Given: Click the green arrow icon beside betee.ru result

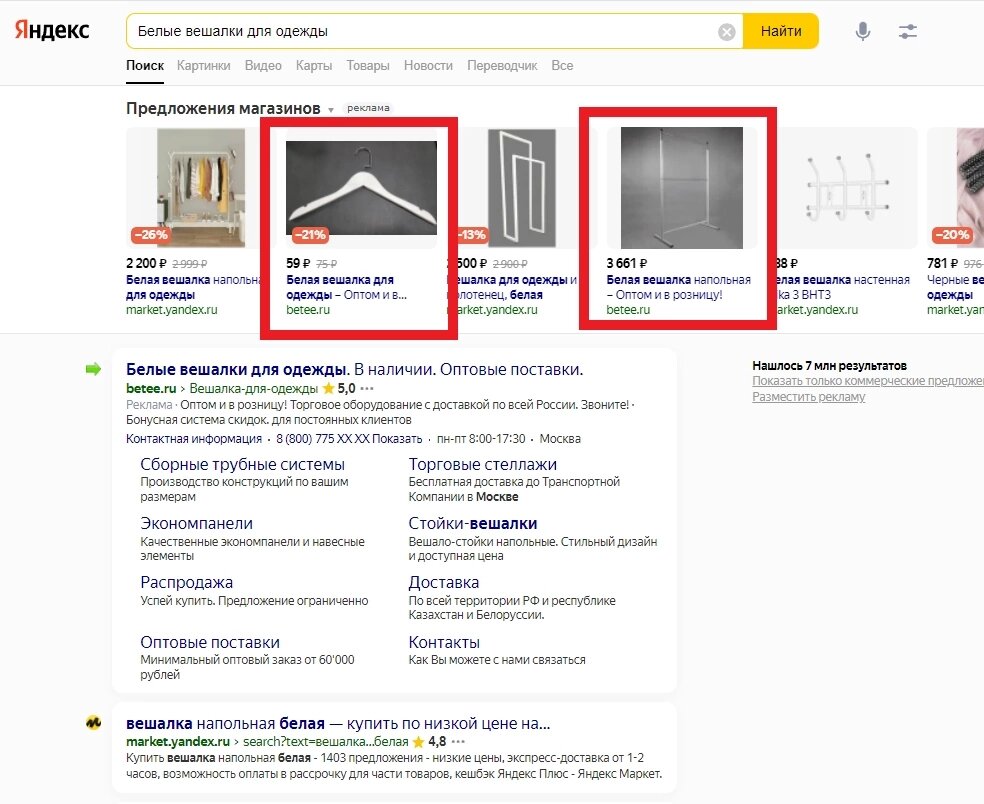Looking at the screenshot, I should [x=93, y=369].
